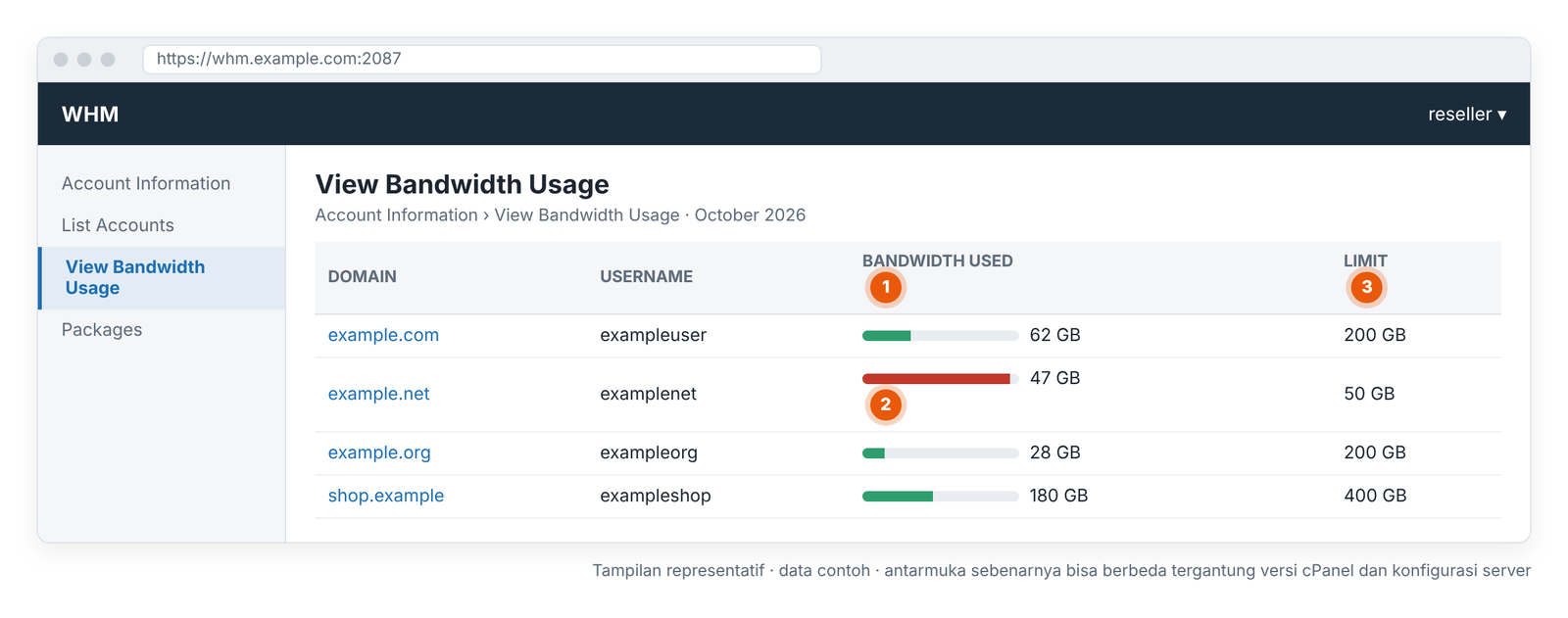Click the View Bandwidth Usage page heading
Viewport: 1568px width, 618px height.
[x=463, y=184]
